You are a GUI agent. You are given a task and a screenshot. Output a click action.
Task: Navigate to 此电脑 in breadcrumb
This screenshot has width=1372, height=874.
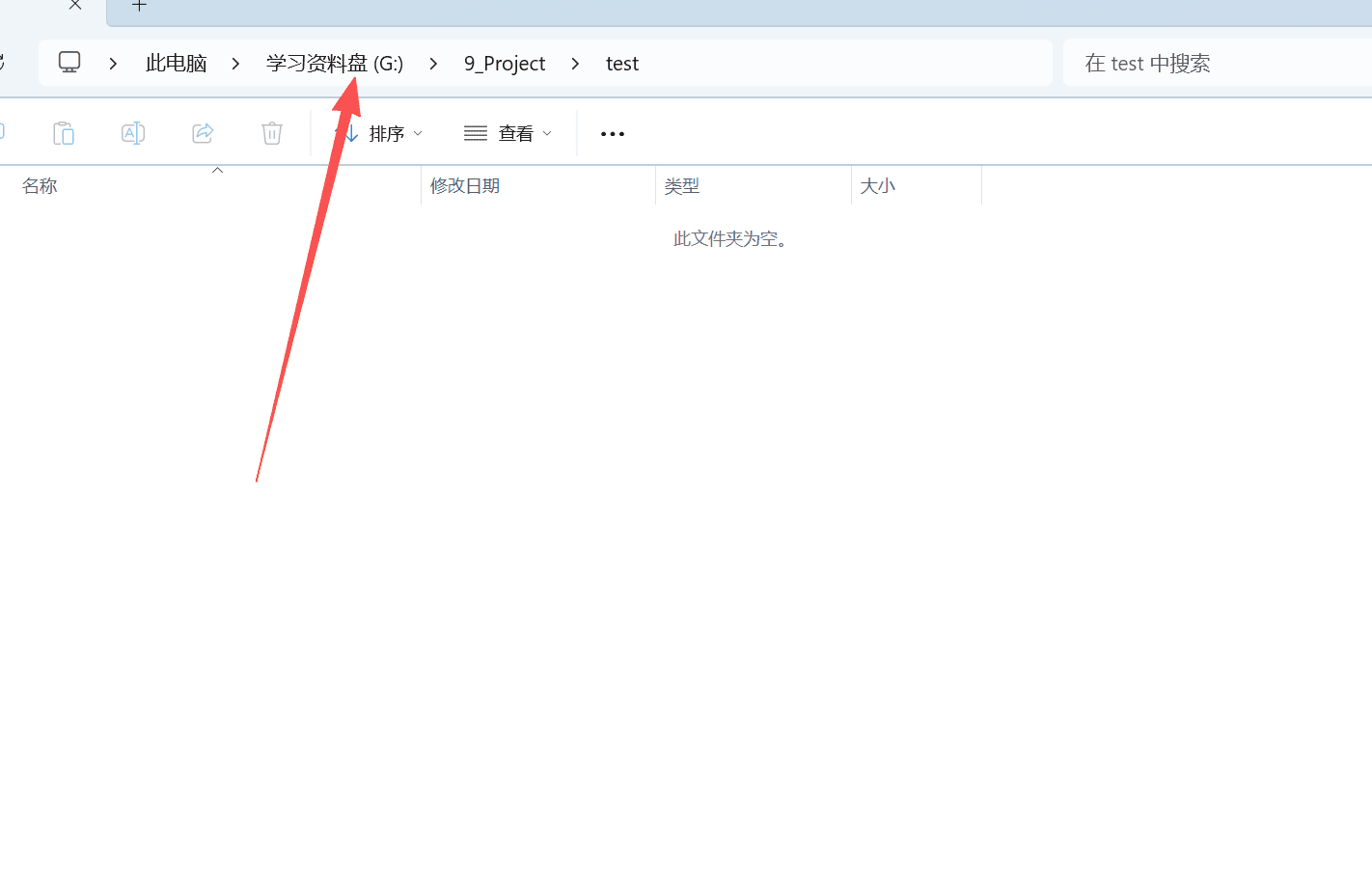(176, 64)
